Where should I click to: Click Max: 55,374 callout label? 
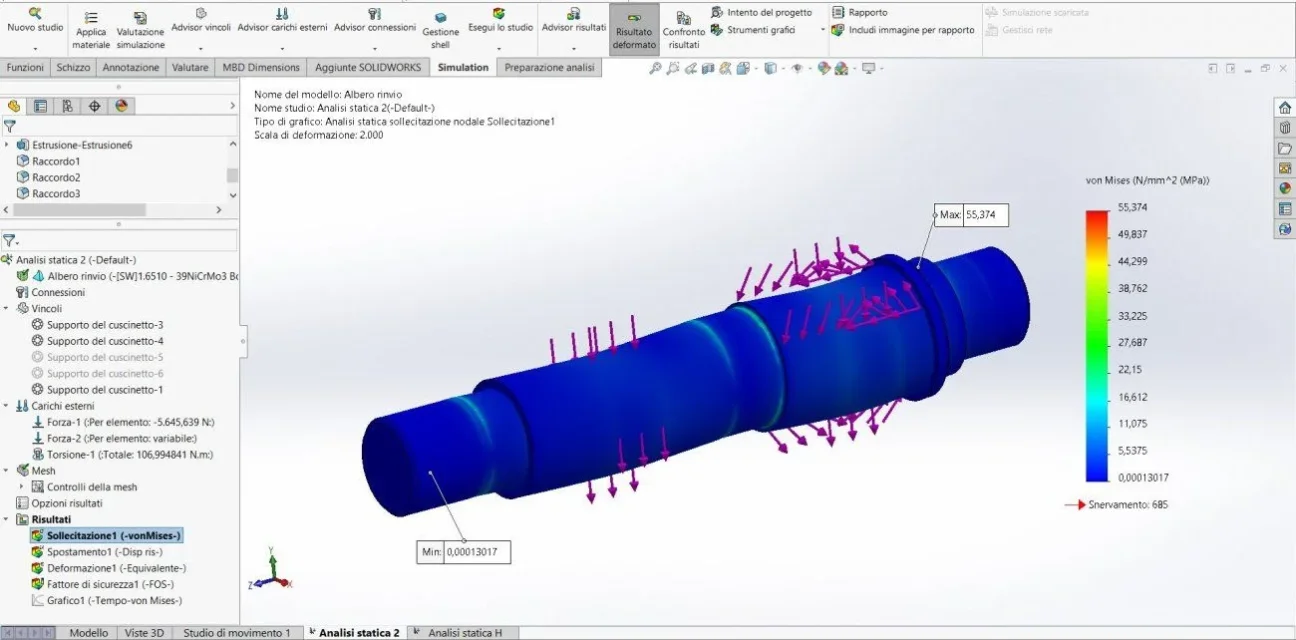click(x=972, y=215)
